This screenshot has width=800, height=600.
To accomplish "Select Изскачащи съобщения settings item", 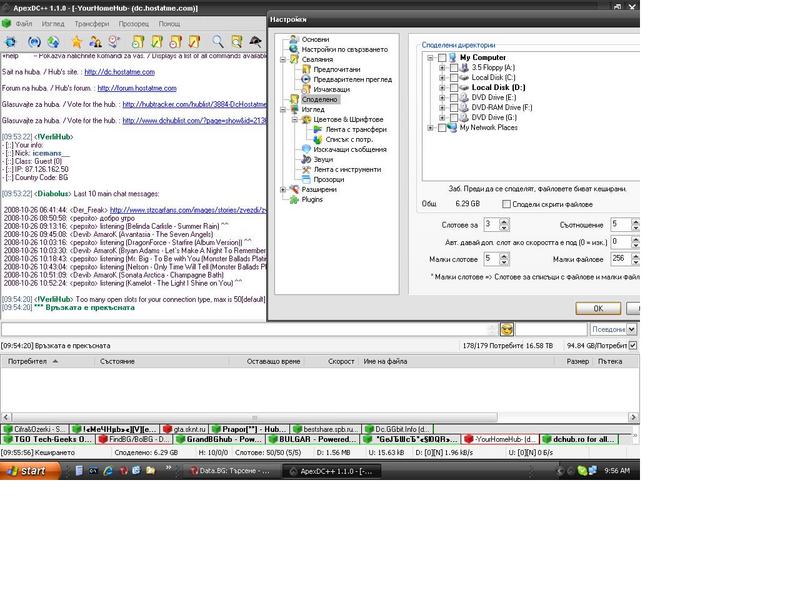I will tap(350, 149).
